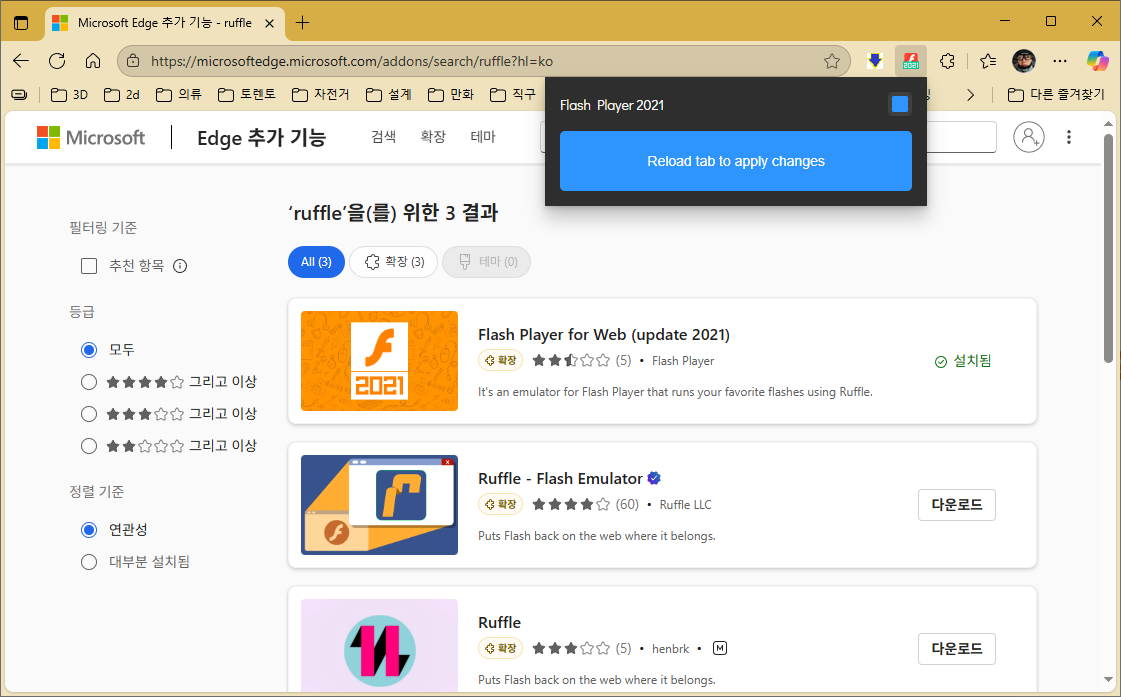
Task: Select two stars and above rating filter
Action: click(89, 446)
